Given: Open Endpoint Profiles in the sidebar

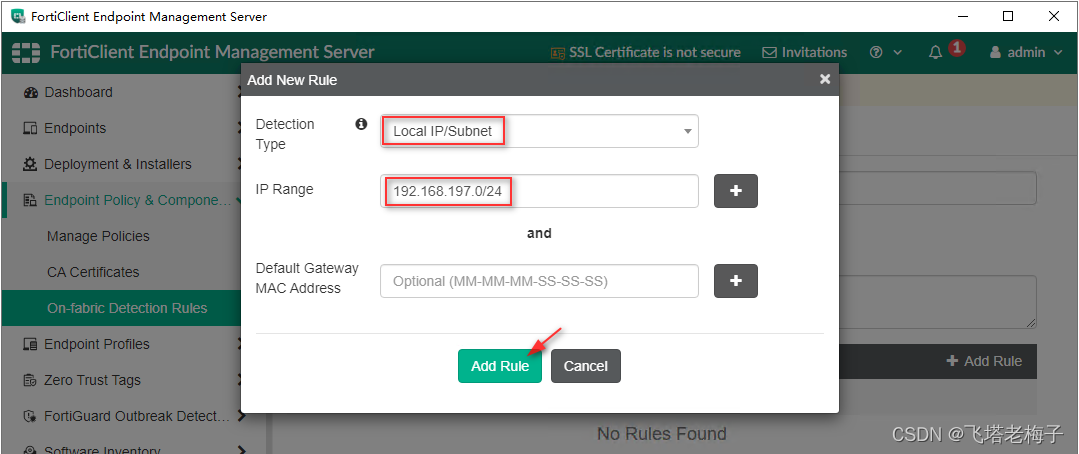Looking at the screenshot, I should (96, 344).
